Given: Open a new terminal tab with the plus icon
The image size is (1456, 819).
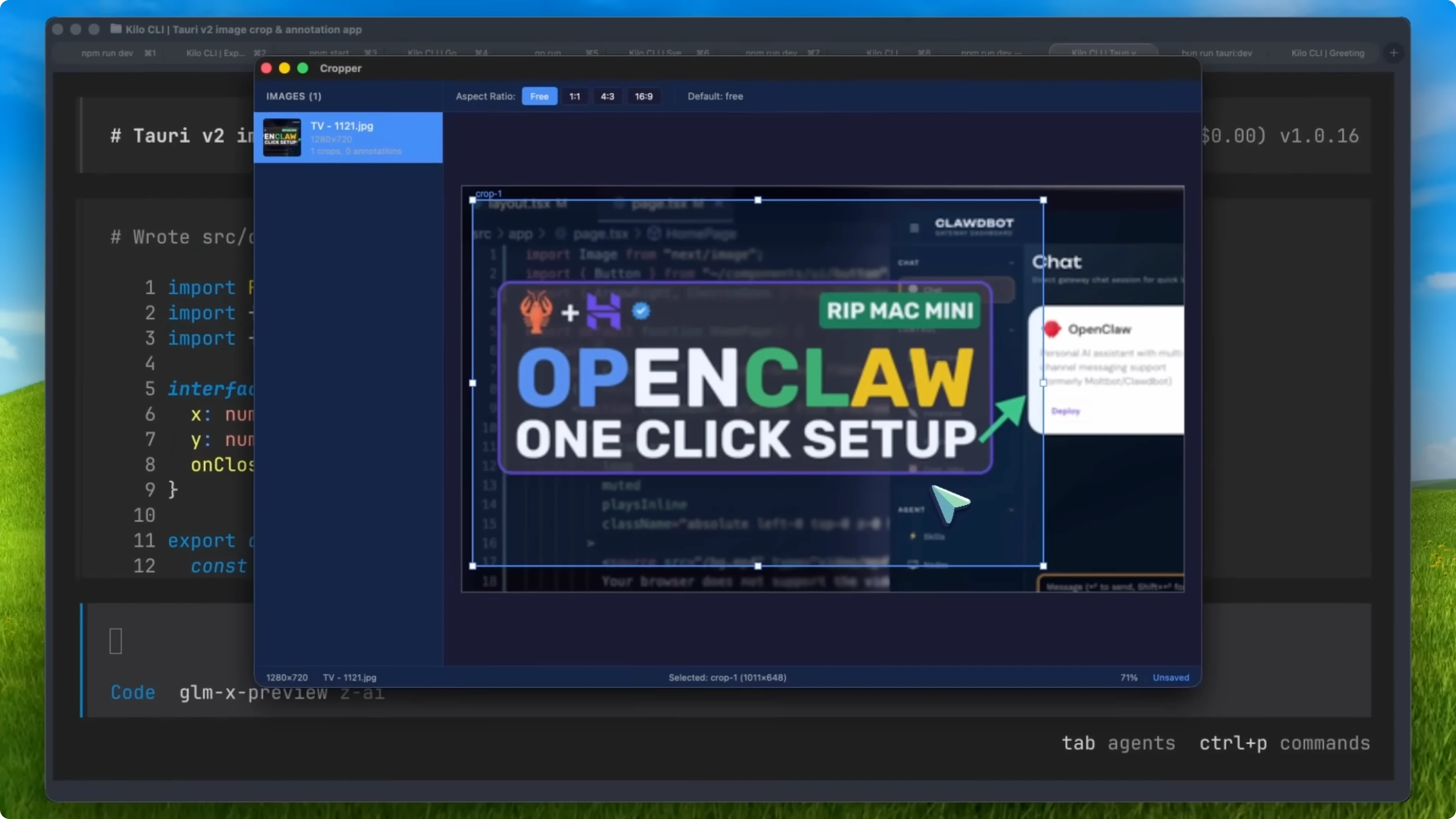Looking at the screenshot, I should [1393, 53].
